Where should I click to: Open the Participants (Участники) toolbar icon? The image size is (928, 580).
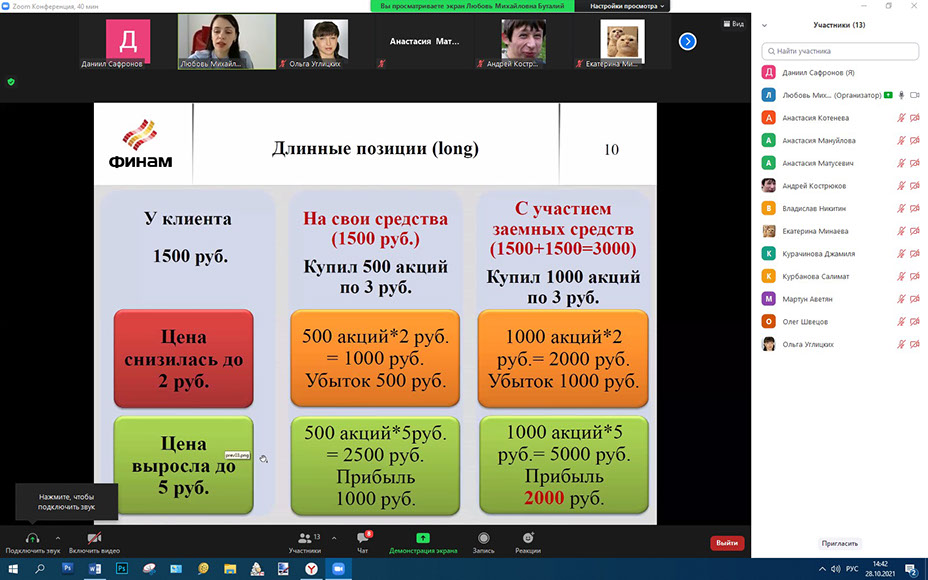tap(304, 539)
